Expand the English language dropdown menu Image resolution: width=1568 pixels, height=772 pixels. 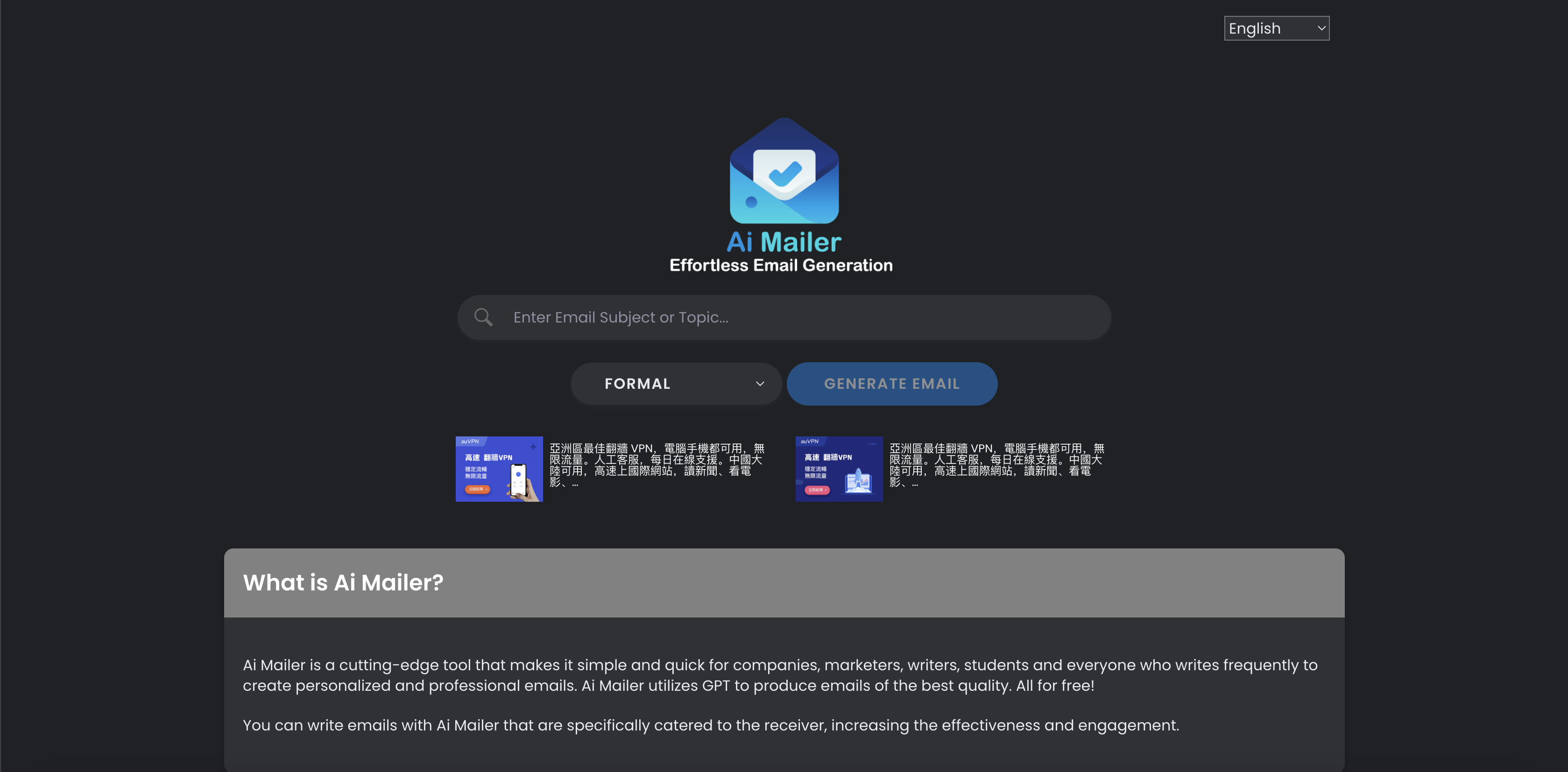[1276, 28]
